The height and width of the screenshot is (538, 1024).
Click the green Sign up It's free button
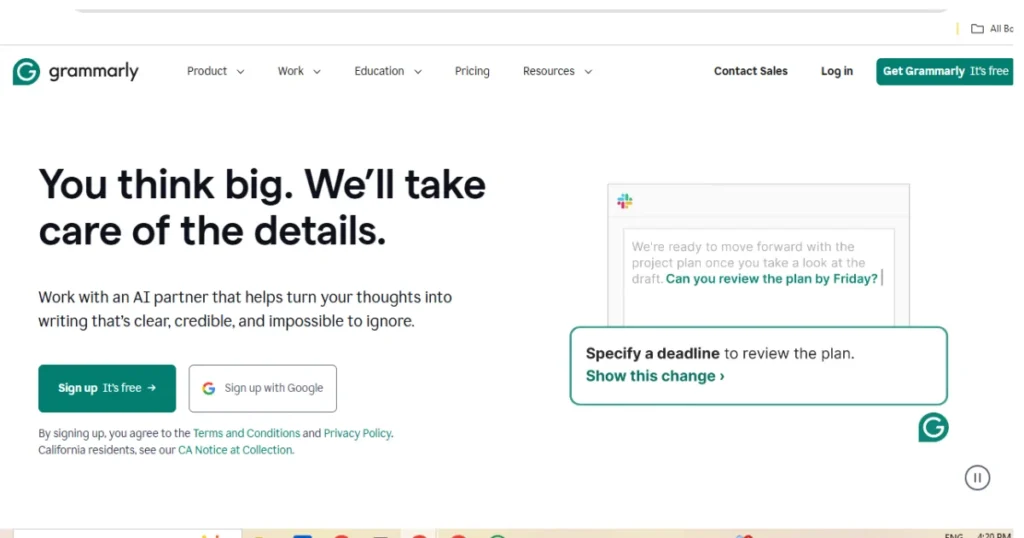click(107, 388)
